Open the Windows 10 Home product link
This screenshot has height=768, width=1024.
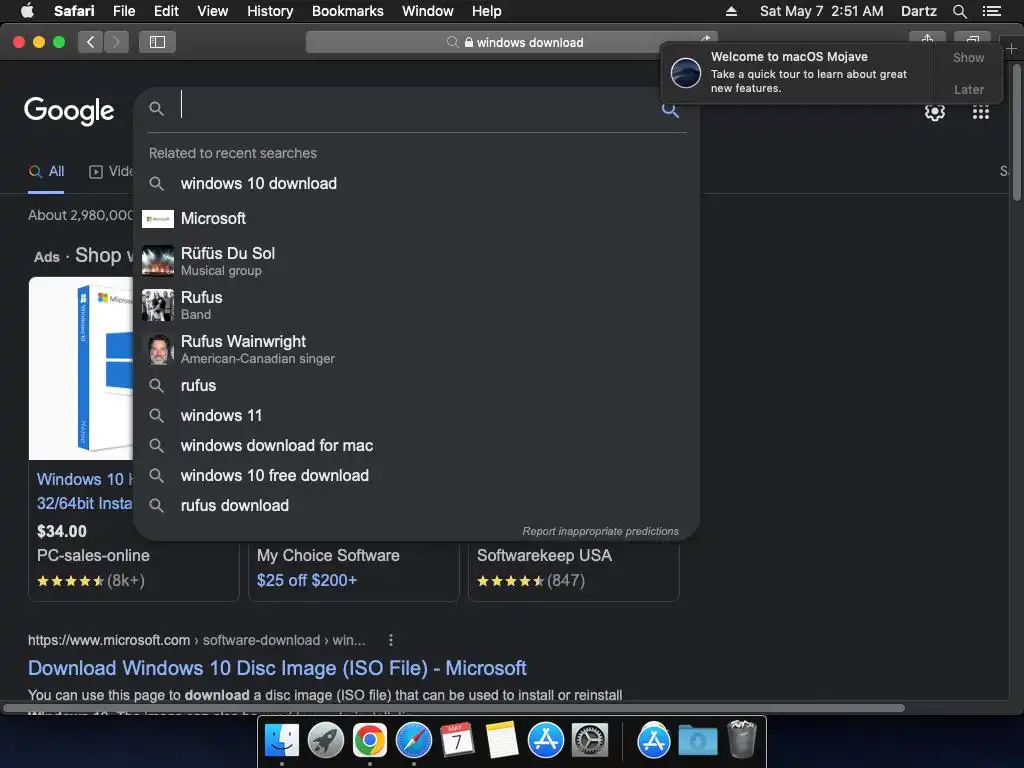pos(85,491)
